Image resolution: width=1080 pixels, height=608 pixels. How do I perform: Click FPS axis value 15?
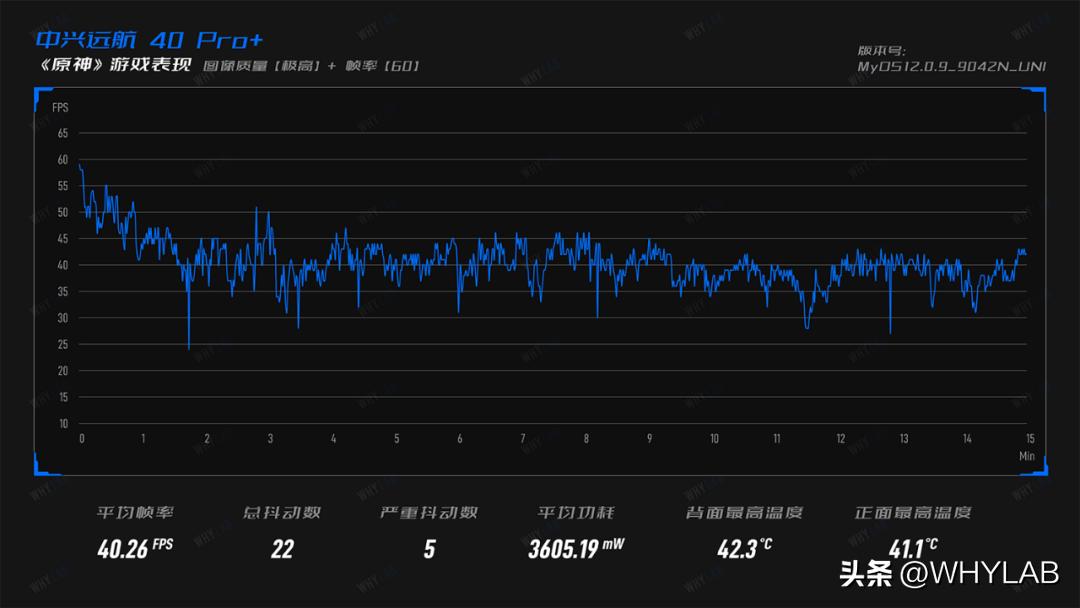(x=63, y=397)
